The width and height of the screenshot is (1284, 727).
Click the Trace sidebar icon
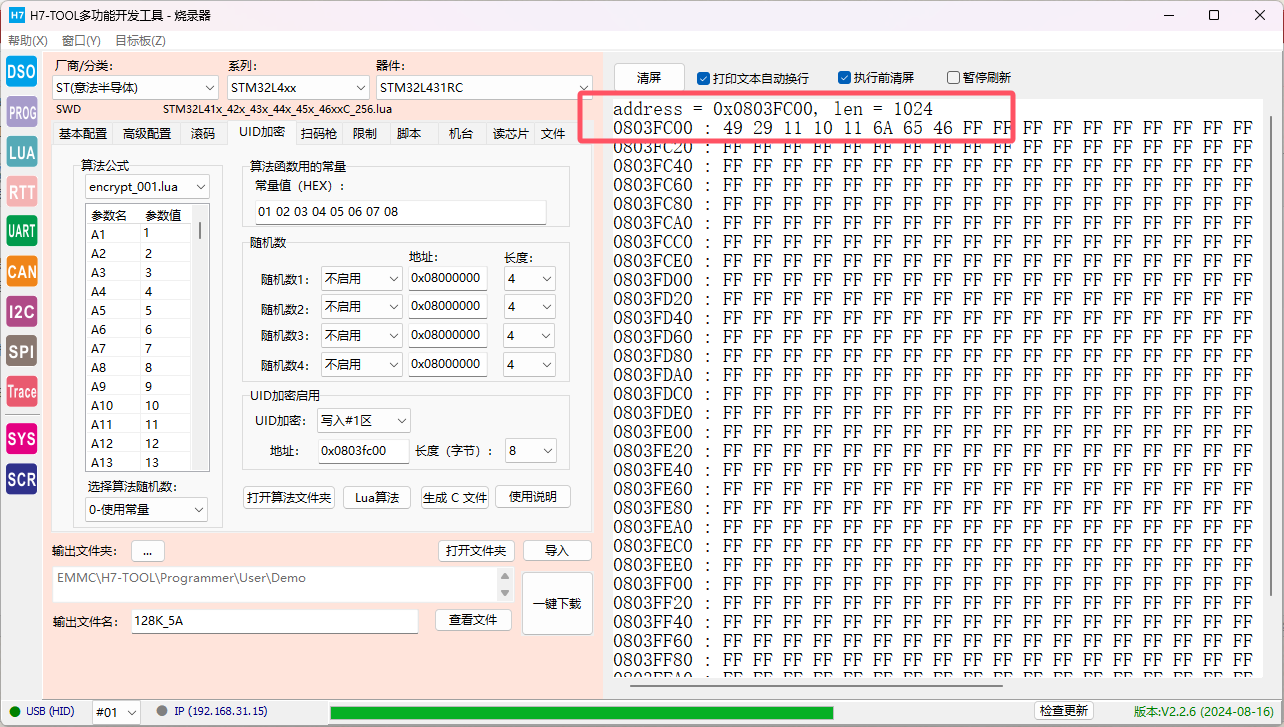(x=22, y=391)
